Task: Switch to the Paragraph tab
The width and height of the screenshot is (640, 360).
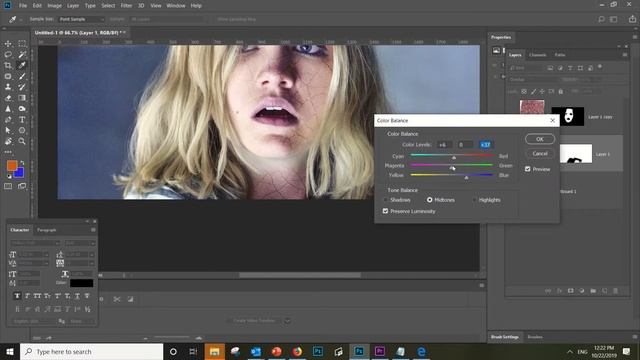Action: [x=47, y=230]
